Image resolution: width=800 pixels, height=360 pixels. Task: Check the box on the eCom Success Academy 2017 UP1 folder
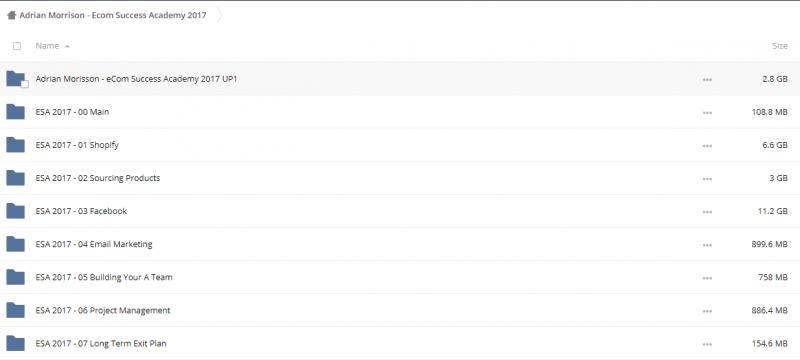[24, 85]
